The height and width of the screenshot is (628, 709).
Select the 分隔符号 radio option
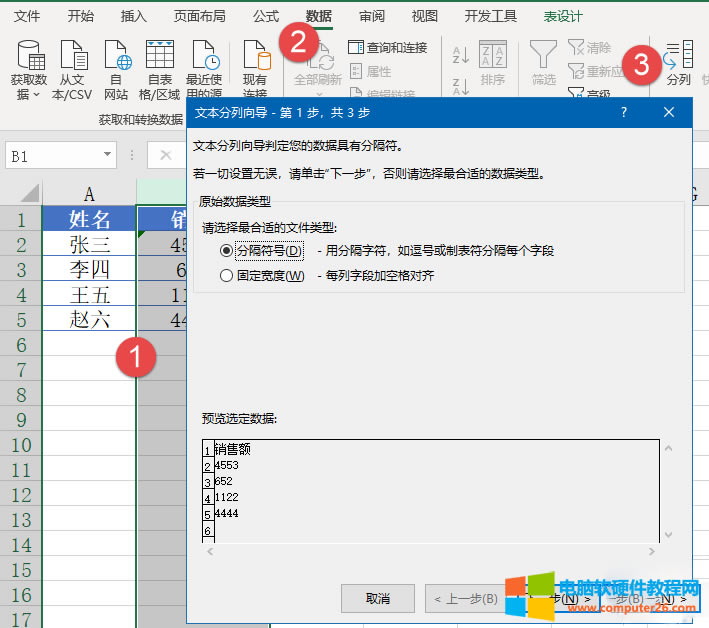pos(227,251)
